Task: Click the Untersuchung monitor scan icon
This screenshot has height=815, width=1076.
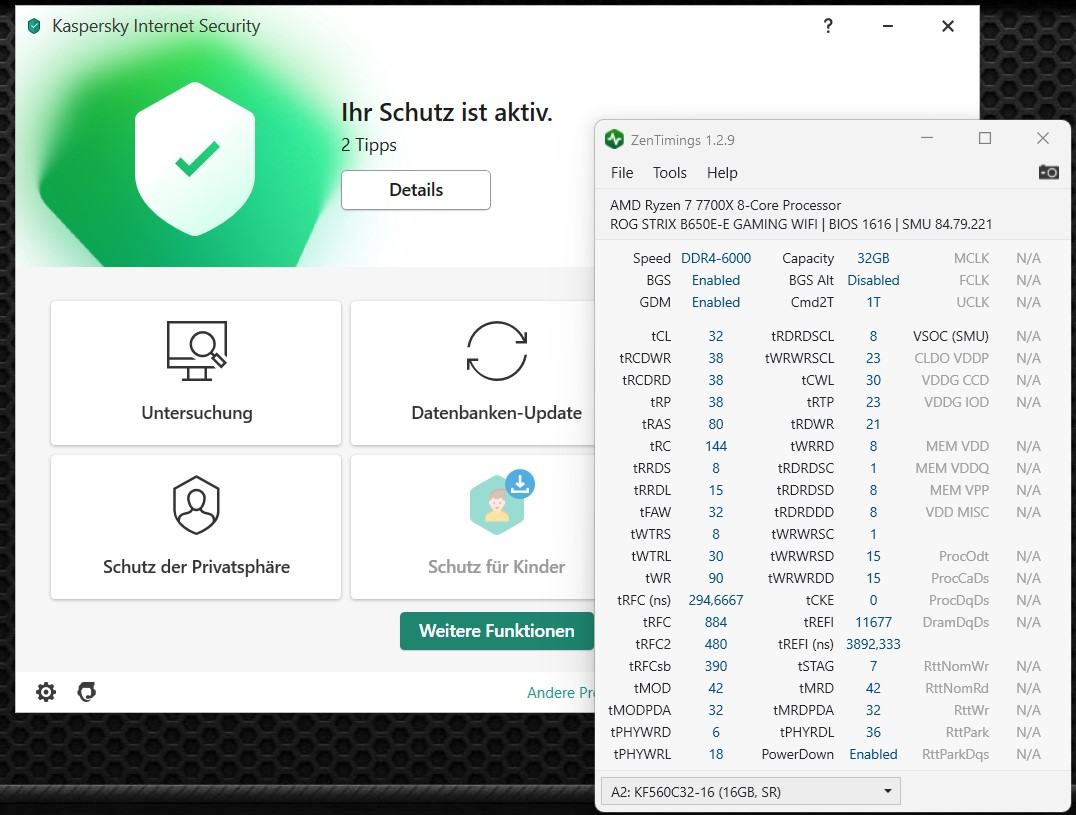Action: click(197, 351)
